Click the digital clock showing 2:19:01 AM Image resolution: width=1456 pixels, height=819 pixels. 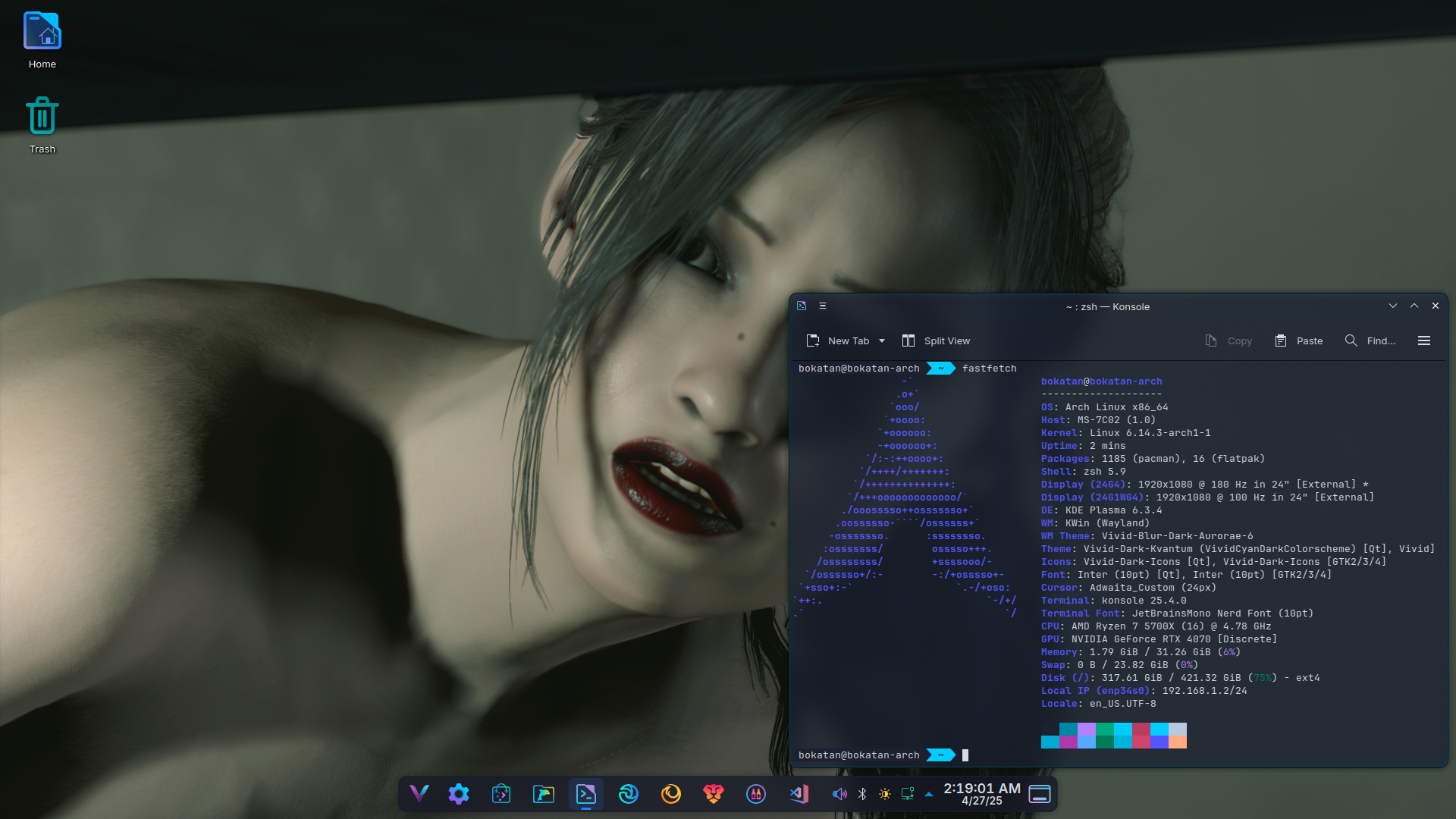pos(982,789)
